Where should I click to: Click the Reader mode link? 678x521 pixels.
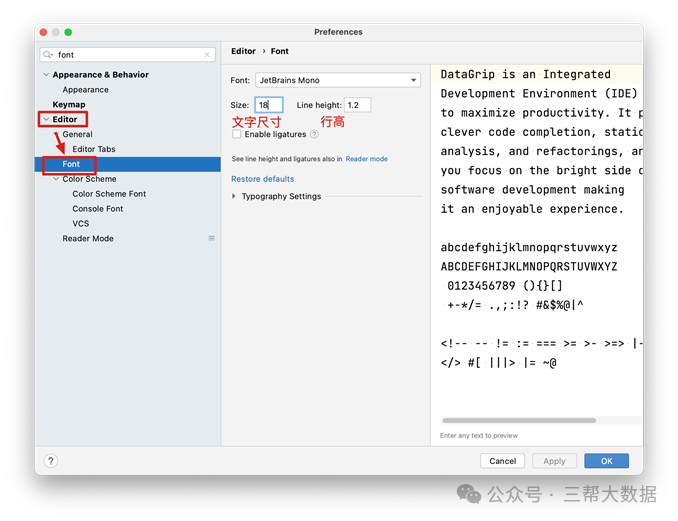coord(366,159)
